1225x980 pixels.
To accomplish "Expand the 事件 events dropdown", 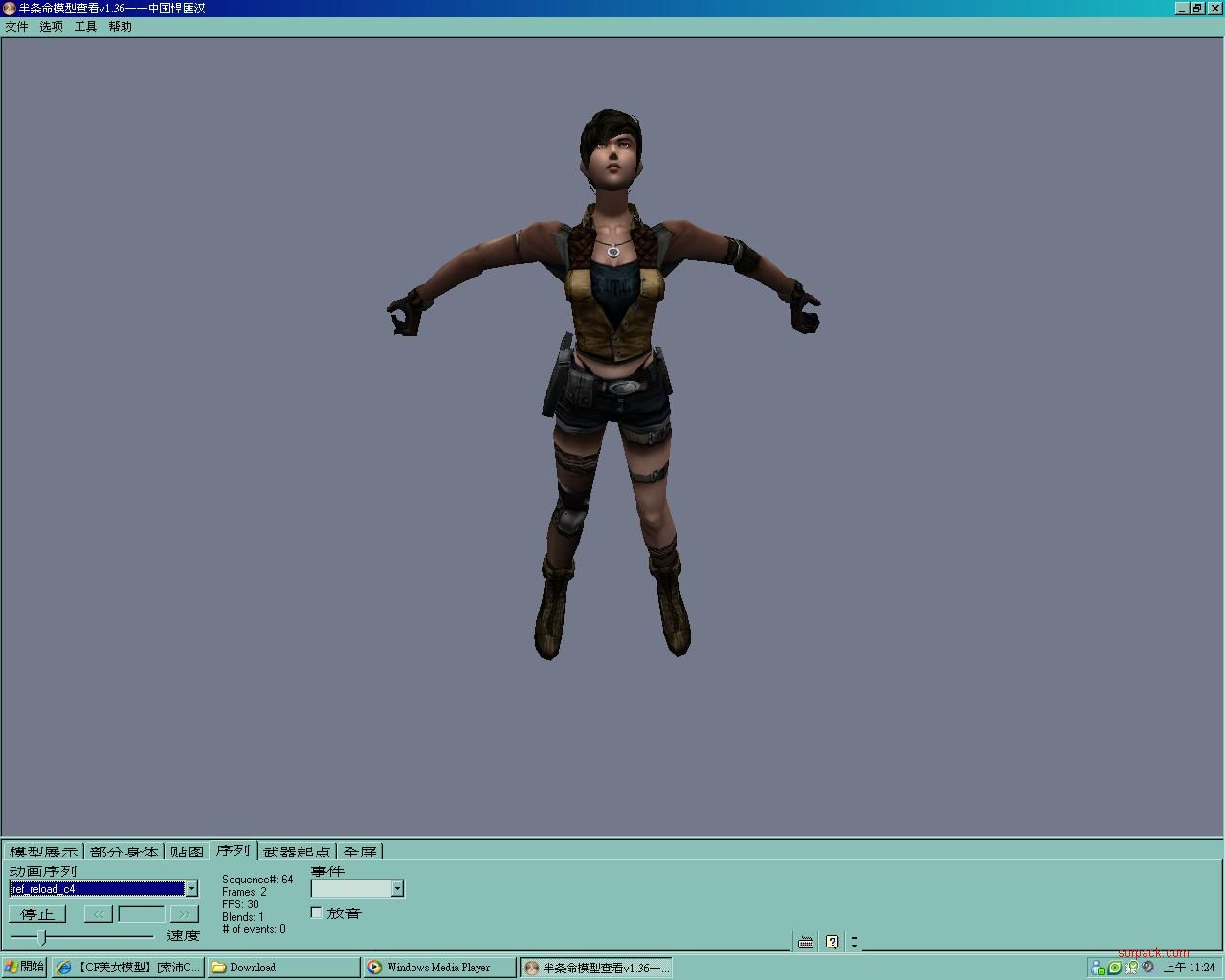I will pyautogui.click(x=397, y=889).
